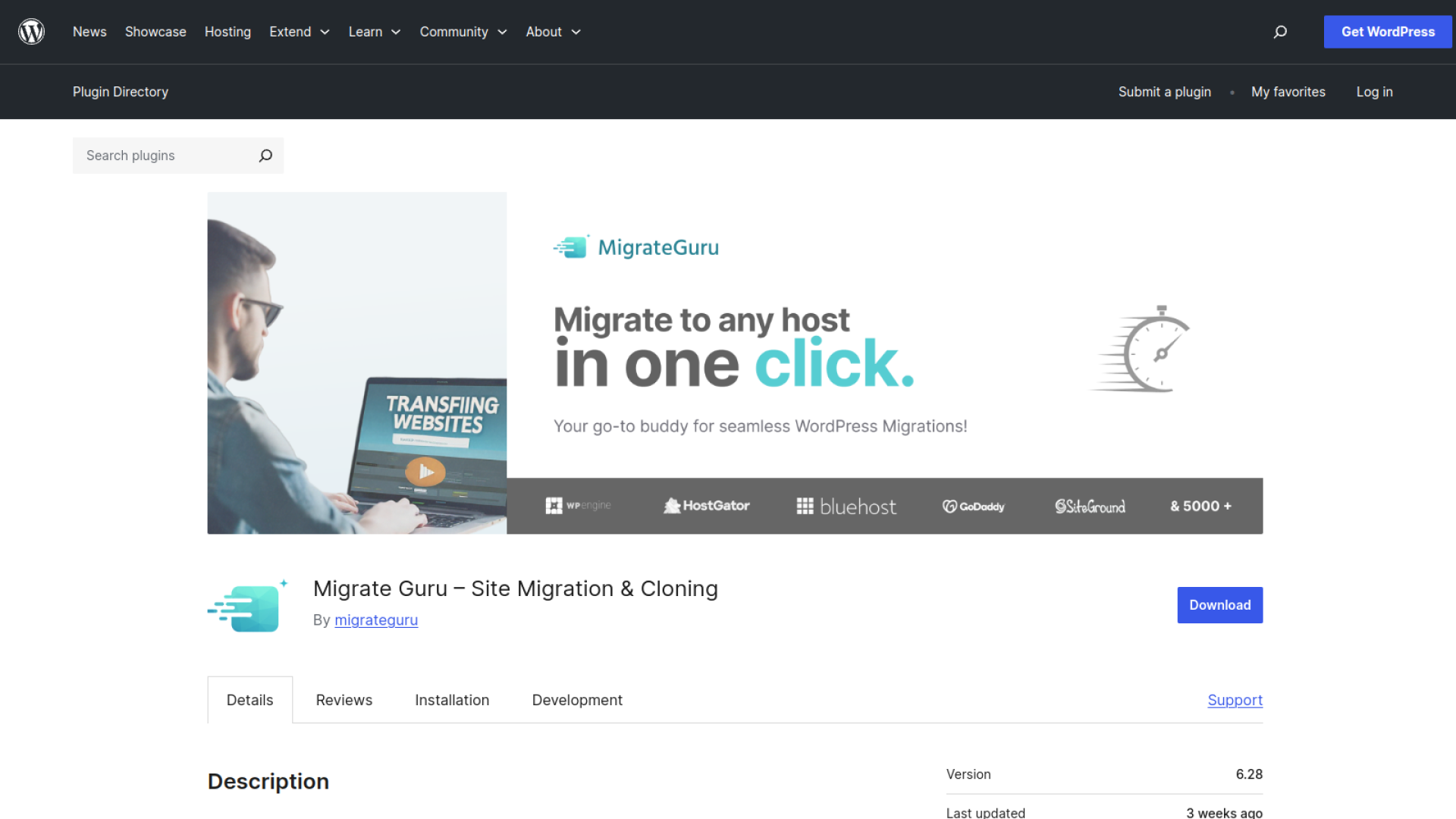This screenshot has height=819, width=1456.
Task: Expand the Learn menu
Action: (x=375, y=32)
